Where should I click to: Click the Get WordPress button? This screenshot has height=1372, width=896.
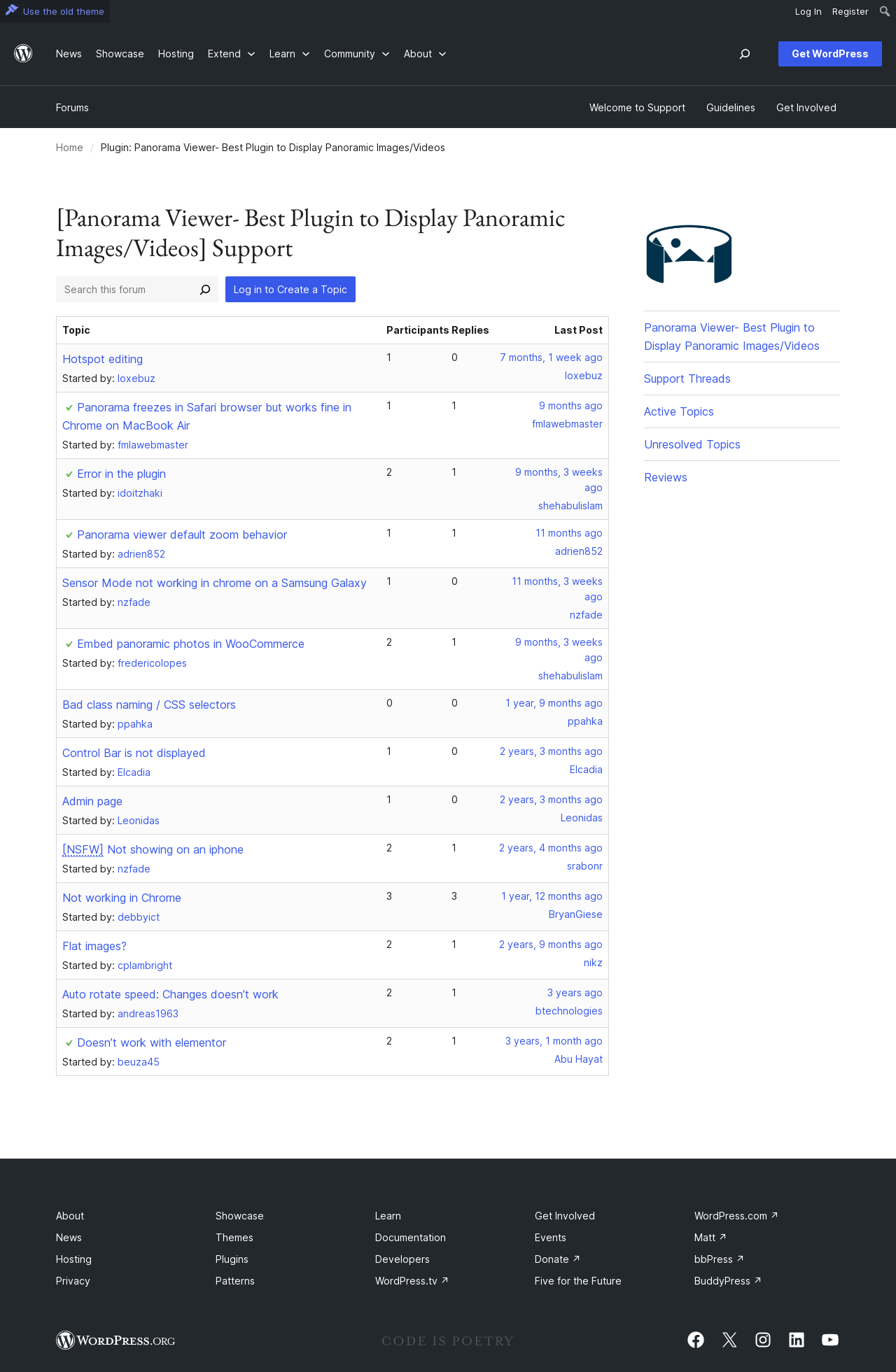point(830,54)
